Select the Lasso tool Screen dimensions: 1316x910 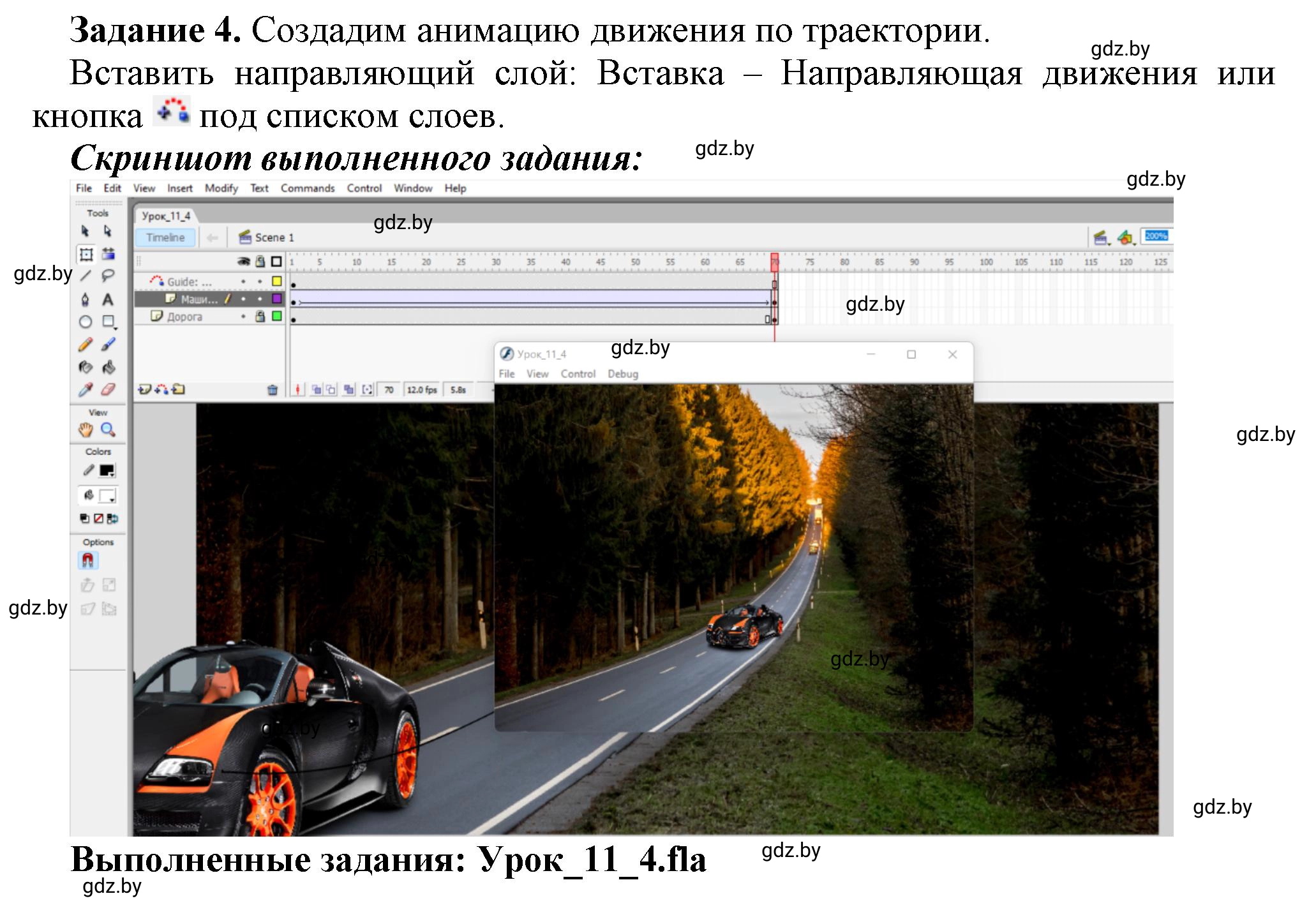pyautogui.click(x=108, y=276)
